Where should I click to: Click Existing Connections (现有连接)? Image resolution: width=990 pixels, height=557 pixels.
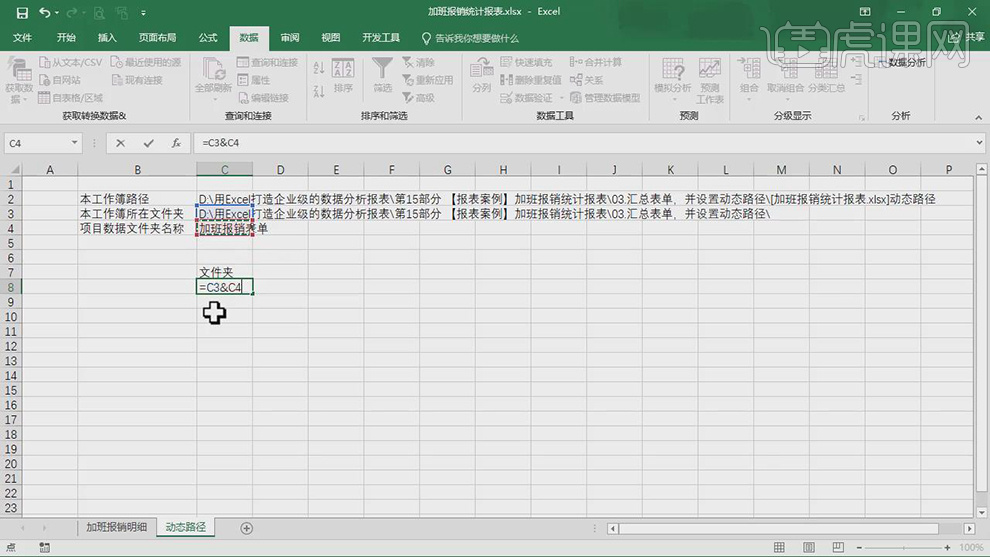pyautogui.click(x=138, y=80)
